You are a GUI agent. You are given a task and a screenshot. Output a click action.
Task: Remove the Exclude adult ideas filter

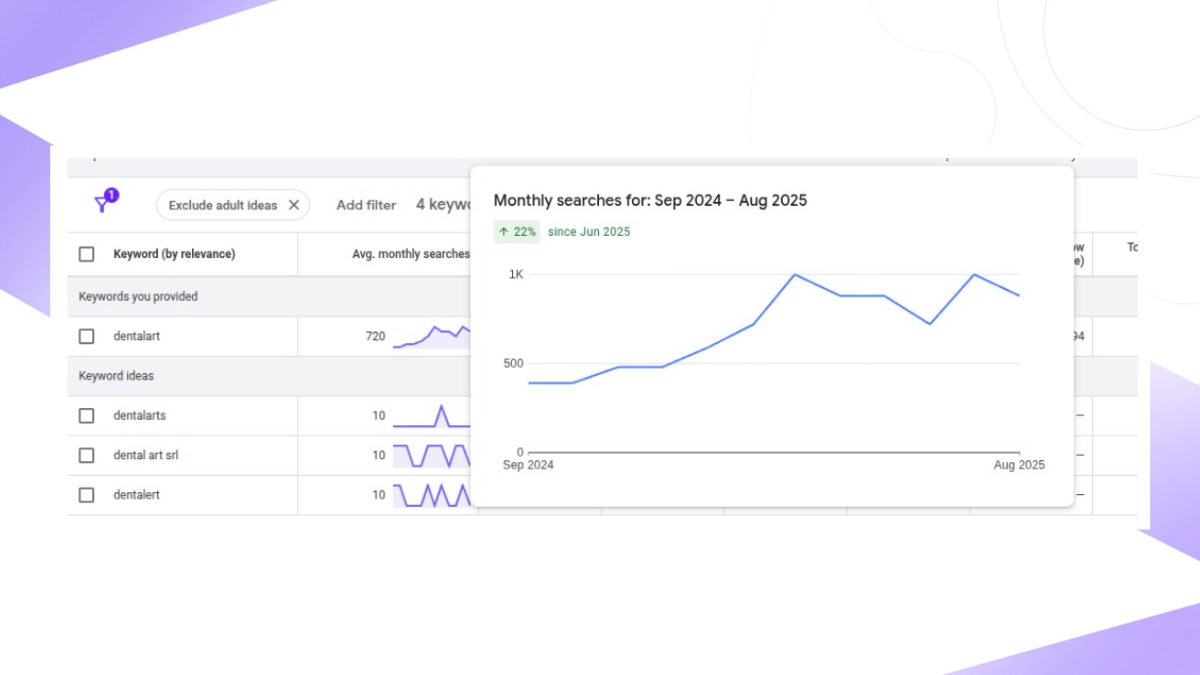pyautogui.click(x=294, y=205)
